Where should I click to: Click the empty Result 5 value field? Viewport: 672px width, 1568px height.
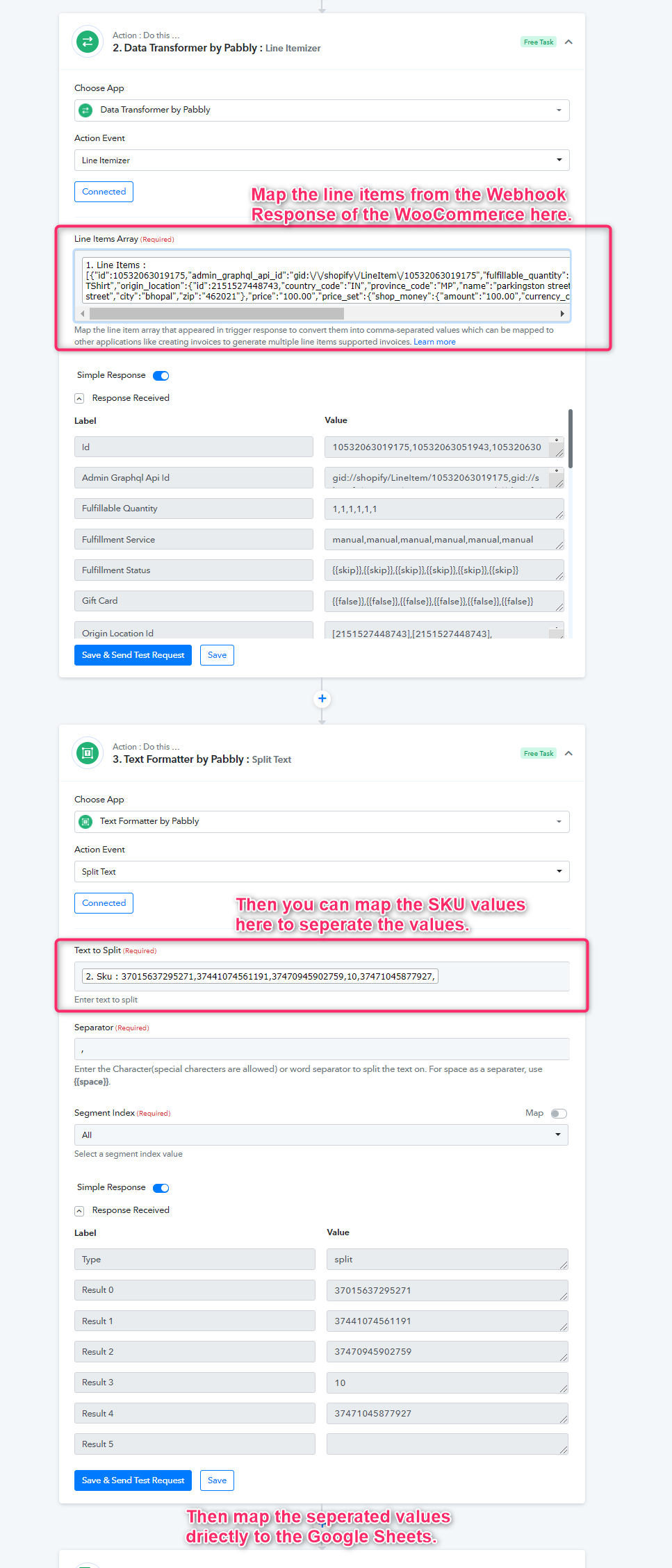tap(448, 1444)
